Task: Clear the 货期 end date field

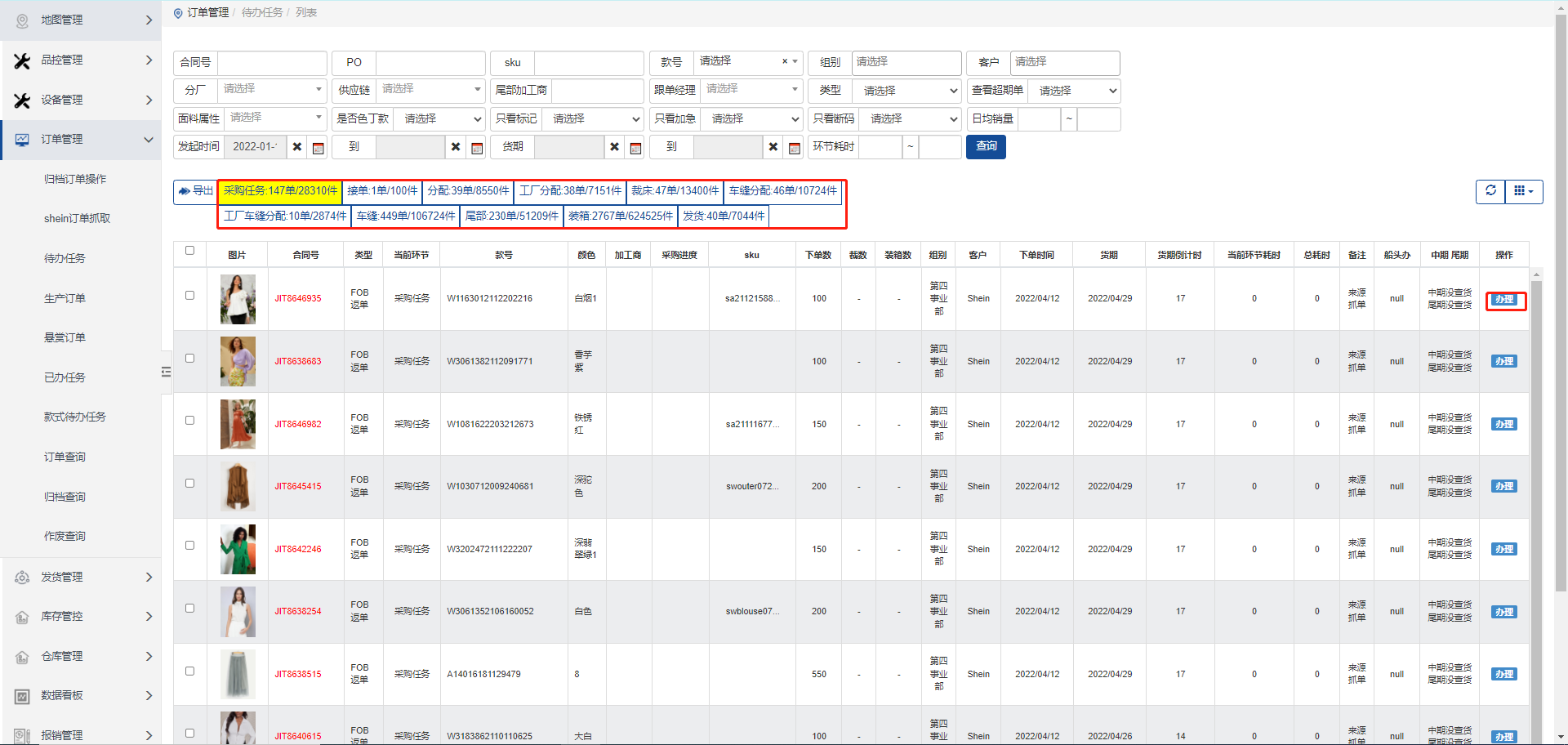Action: point(773,147)
